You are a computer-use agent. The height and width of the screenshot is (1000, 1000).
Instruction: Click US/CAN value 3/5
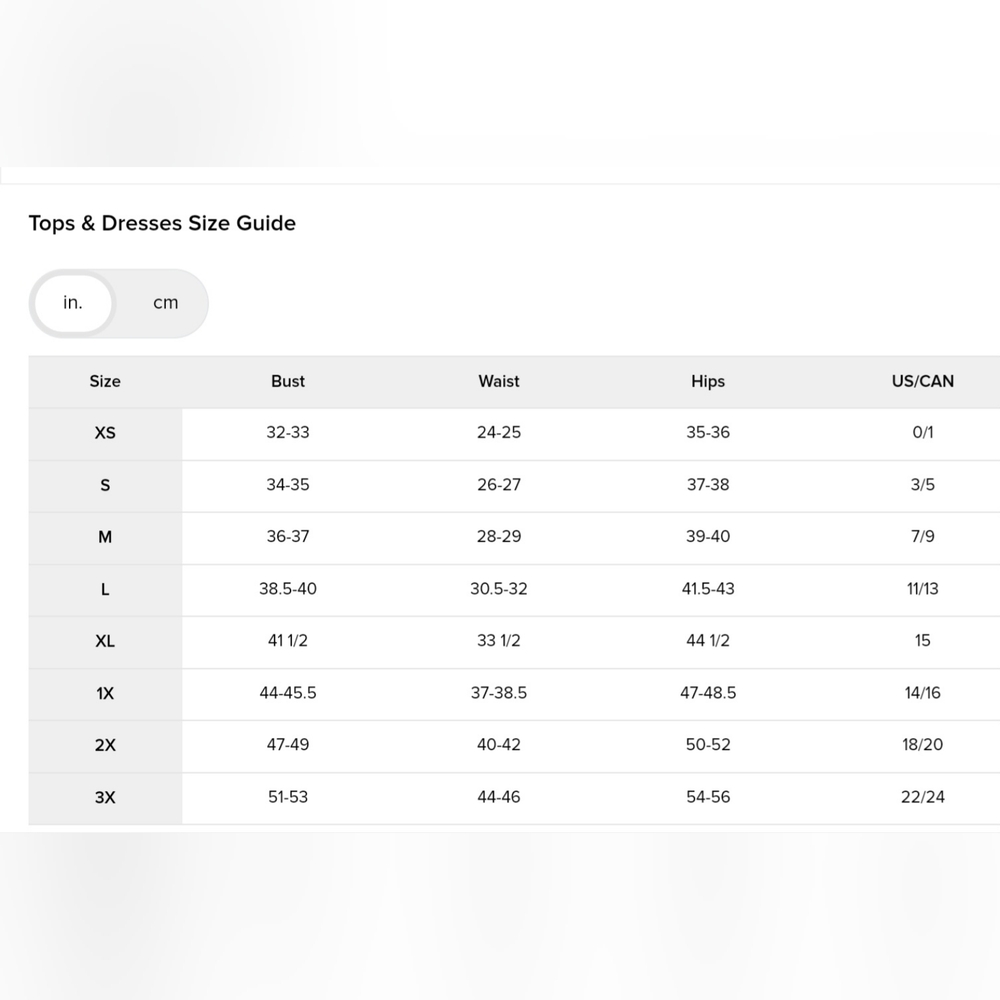pos(923,485)
